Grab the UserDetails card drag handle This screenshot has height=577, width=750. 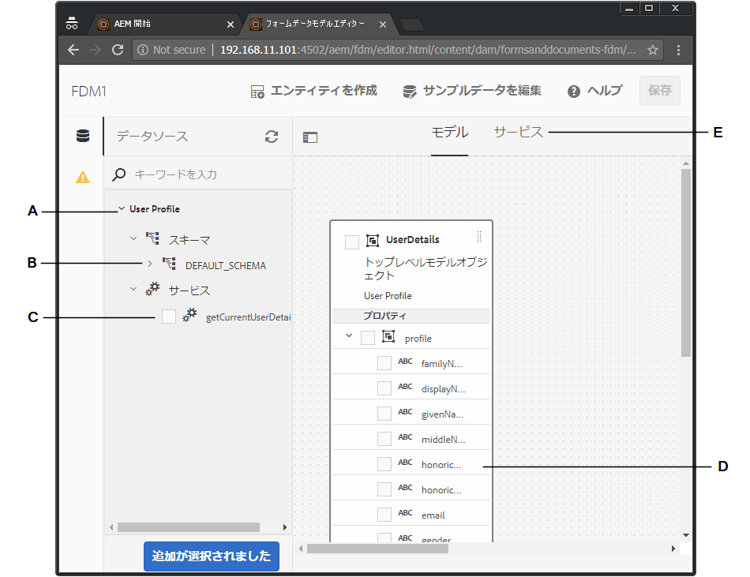[x=479, y=236]
